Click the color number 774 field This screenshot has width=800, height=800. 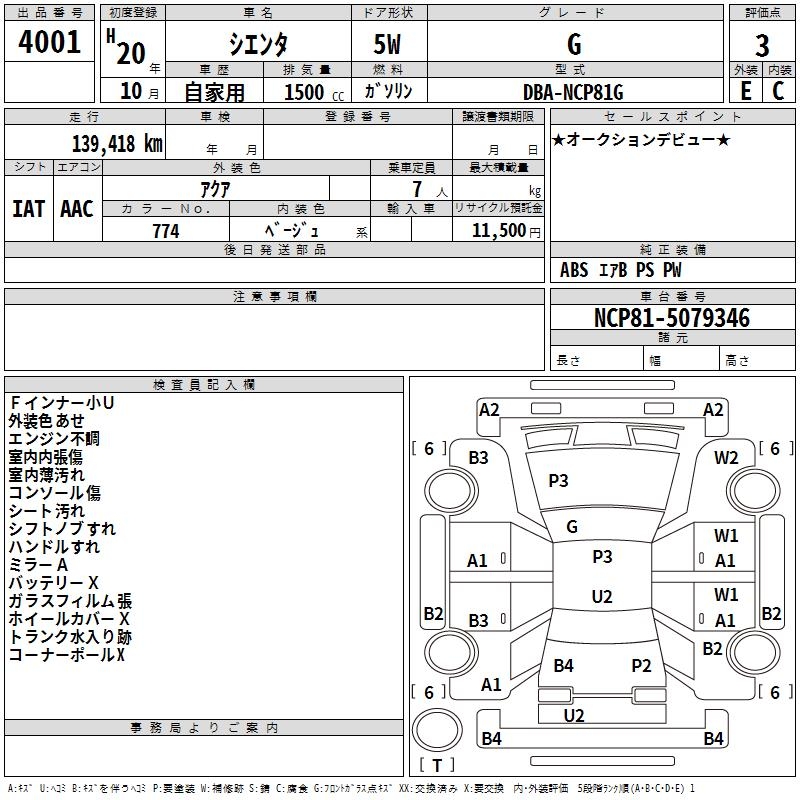click(x=166, y=230)
